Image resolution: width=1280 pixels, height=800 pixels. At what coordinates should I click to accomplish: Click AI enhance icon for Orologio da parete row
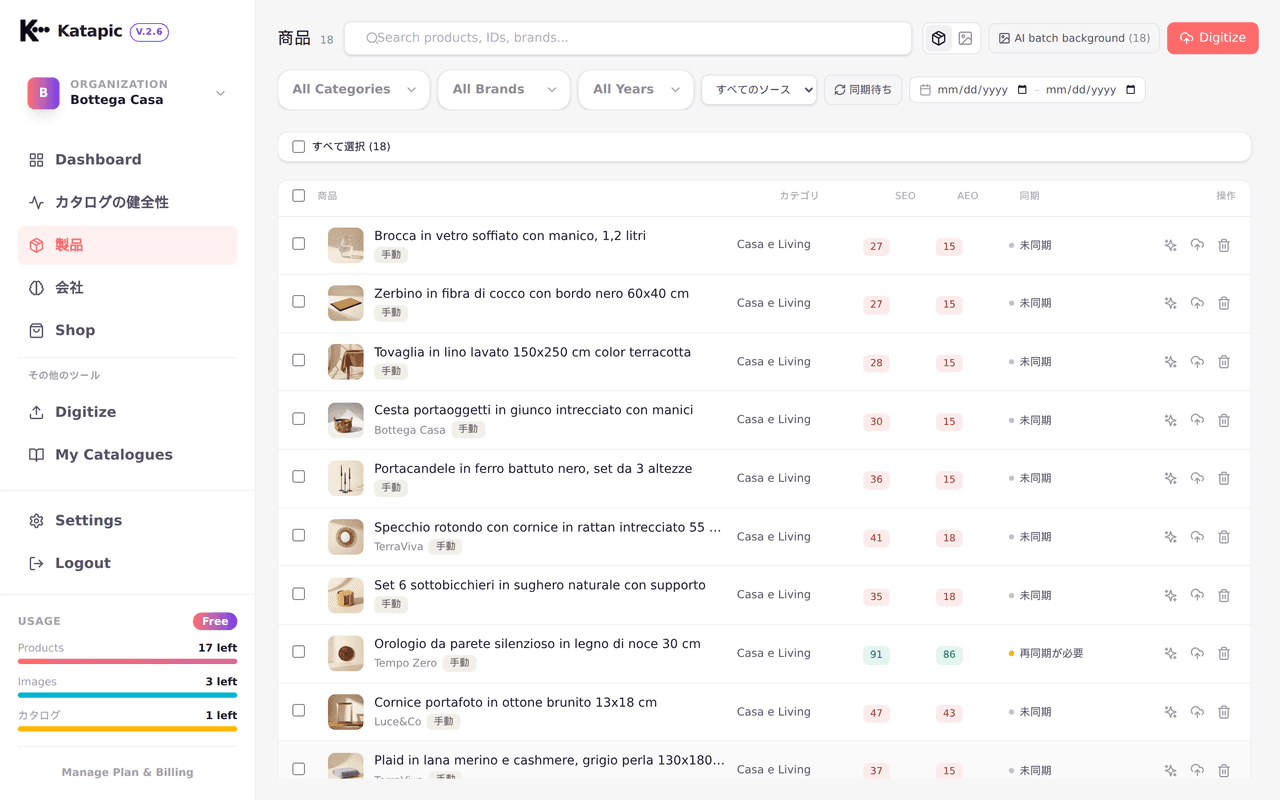[x=1170, y=653]
